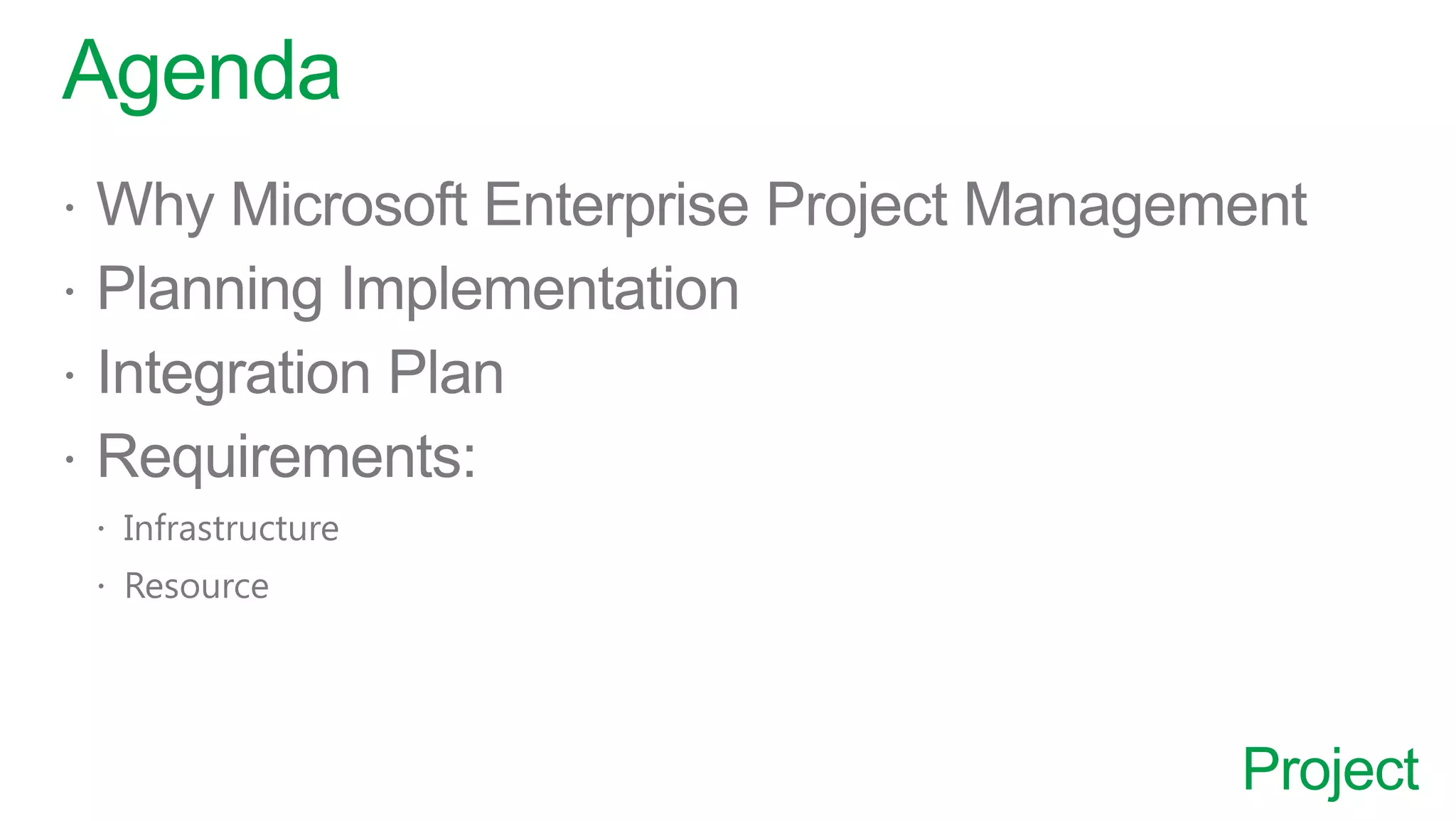
Task: Click the word Integration in third bullet
Action: pos(234,373)
